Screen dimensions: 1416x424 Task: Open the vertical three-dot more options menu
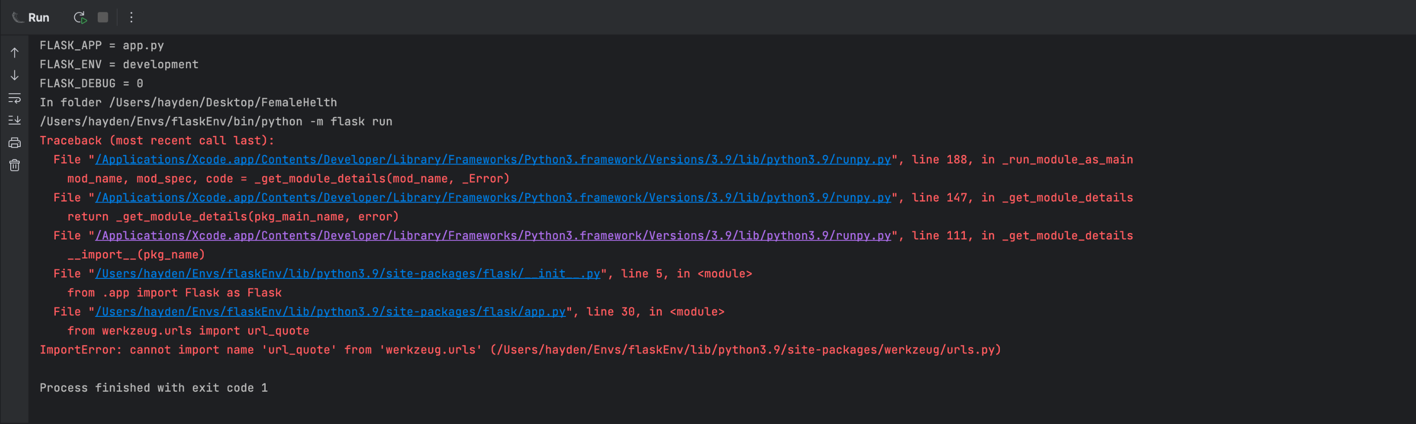pyautogui.click(x=131, y=17)
